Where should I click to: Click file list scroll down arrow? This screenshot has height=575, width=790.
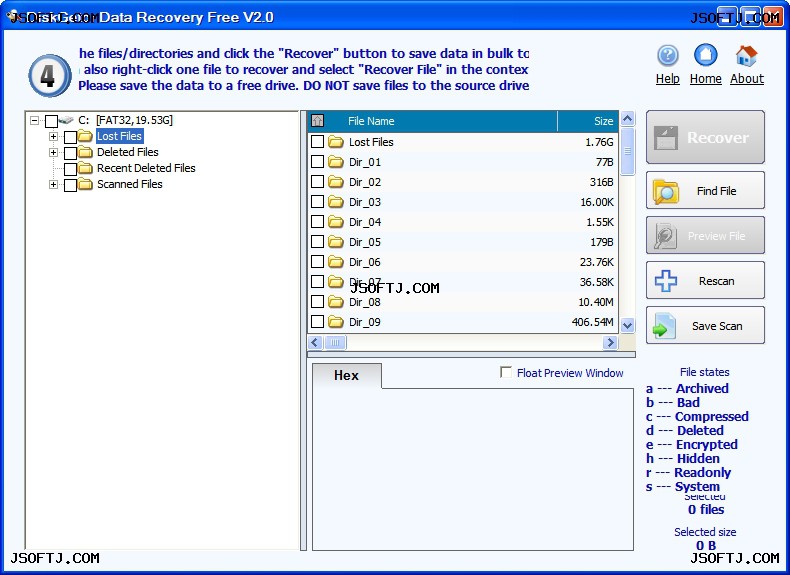click(627, 326)
